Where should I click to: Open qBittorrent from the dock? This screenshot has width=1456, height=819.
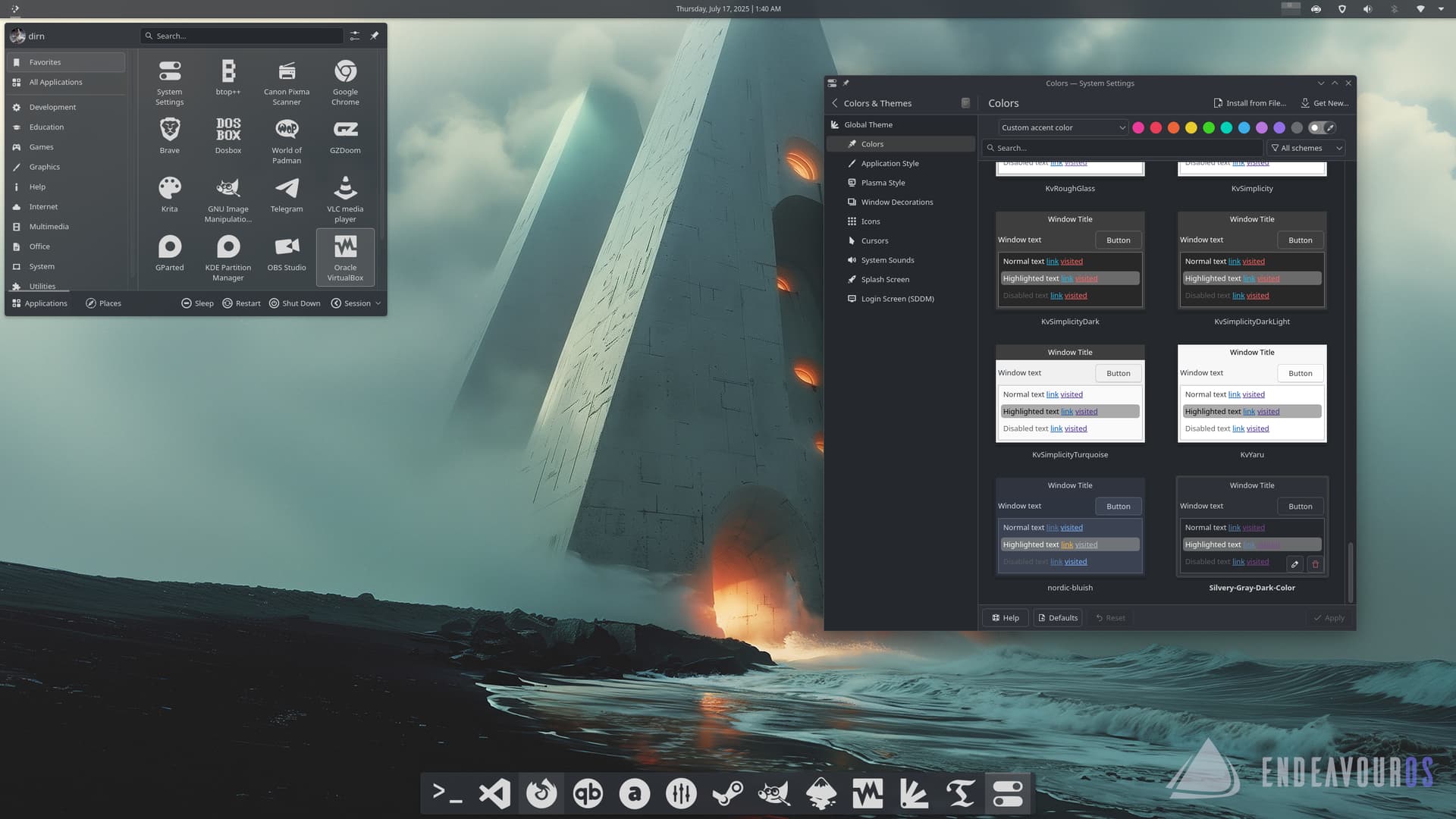tap(588, 793)
